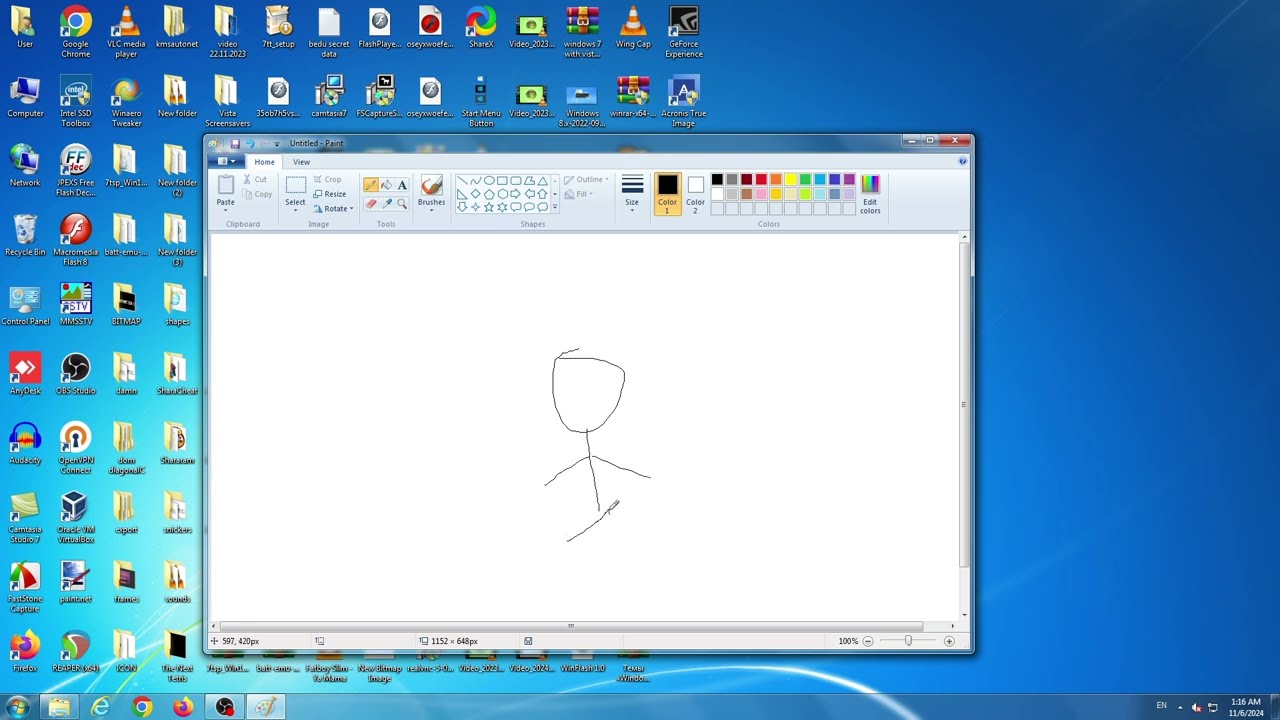1280x720 pixels.
Task: Show hidden tray icons arrow
Action: [x=1180, y=707]
